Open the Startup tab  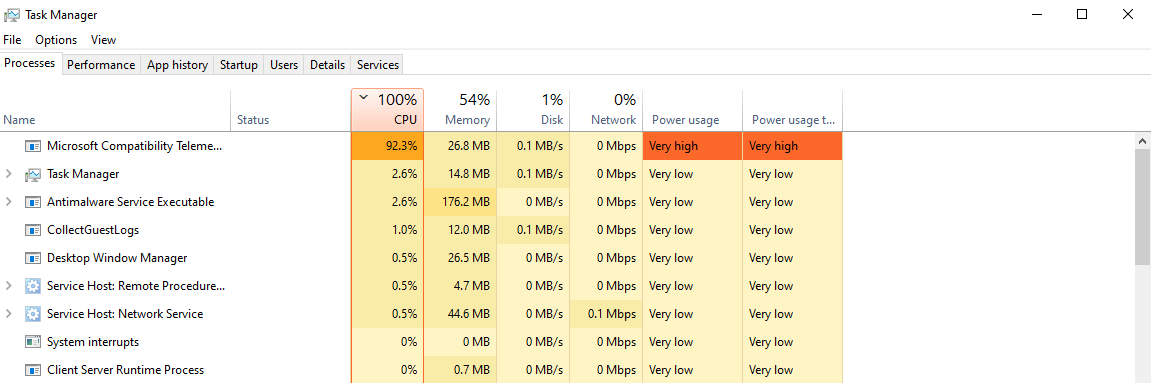coord(239,65)
